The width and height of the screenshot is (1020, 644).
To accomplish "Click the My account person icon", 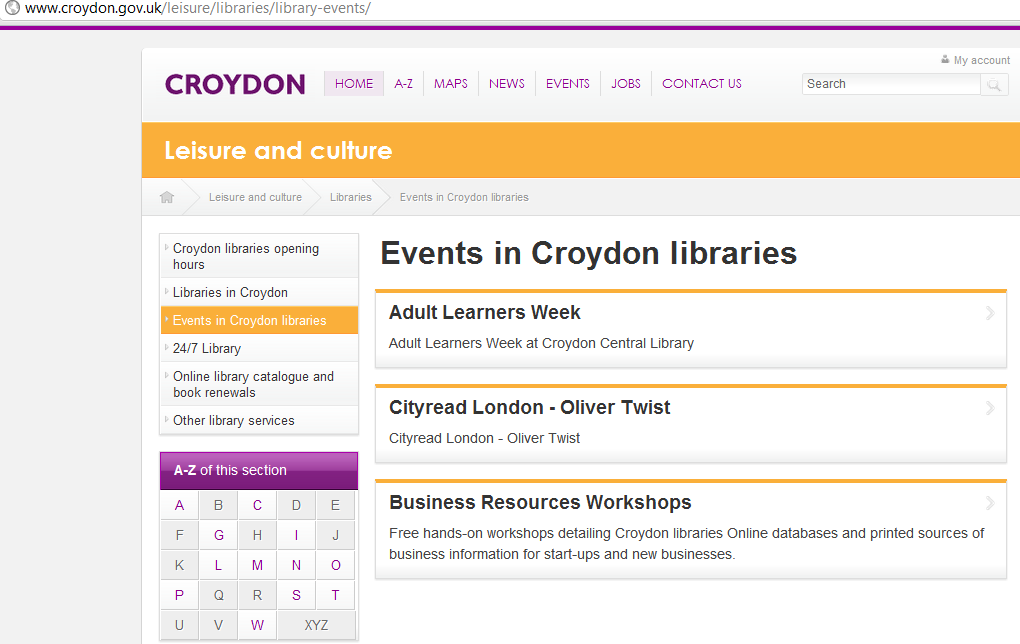I will pos(944,60).
